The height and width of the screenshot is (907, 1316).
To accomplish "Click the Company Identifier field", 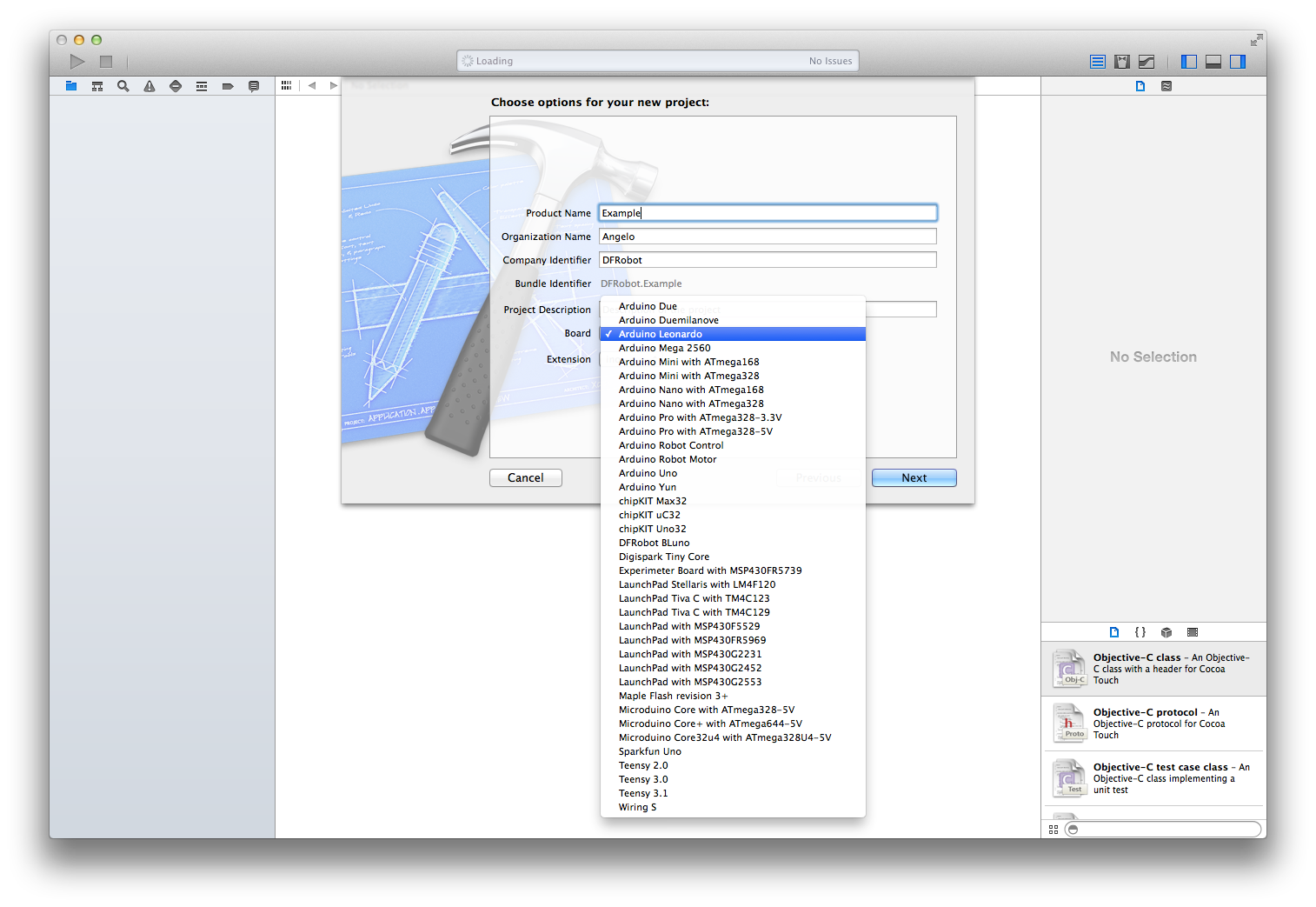I will (x=768, y=260).
